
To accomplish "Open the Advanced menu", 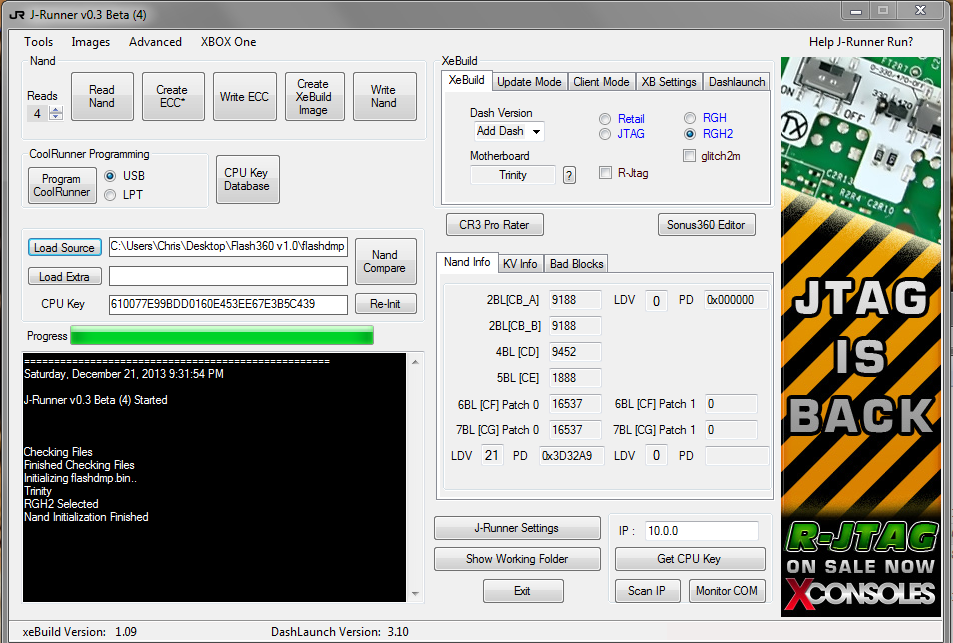I will pyautogui.click(x=155, y=42).
